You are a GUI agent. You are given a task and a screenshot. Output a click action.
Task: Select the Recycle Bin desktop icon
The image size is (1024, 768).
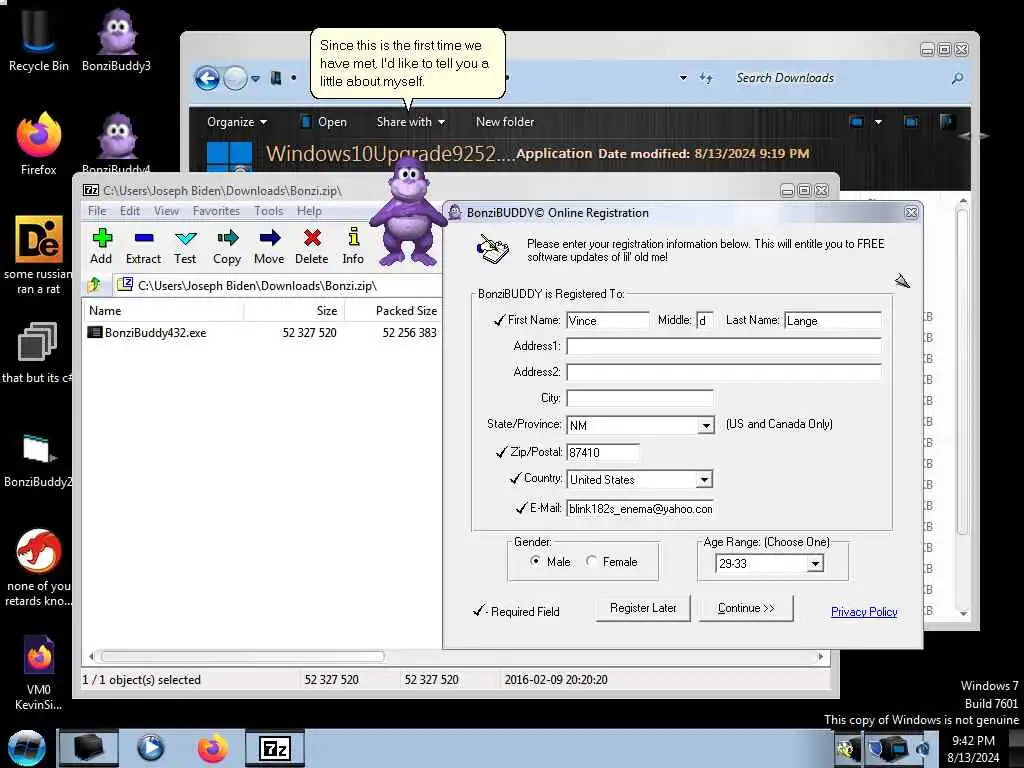tap(38, 39)
